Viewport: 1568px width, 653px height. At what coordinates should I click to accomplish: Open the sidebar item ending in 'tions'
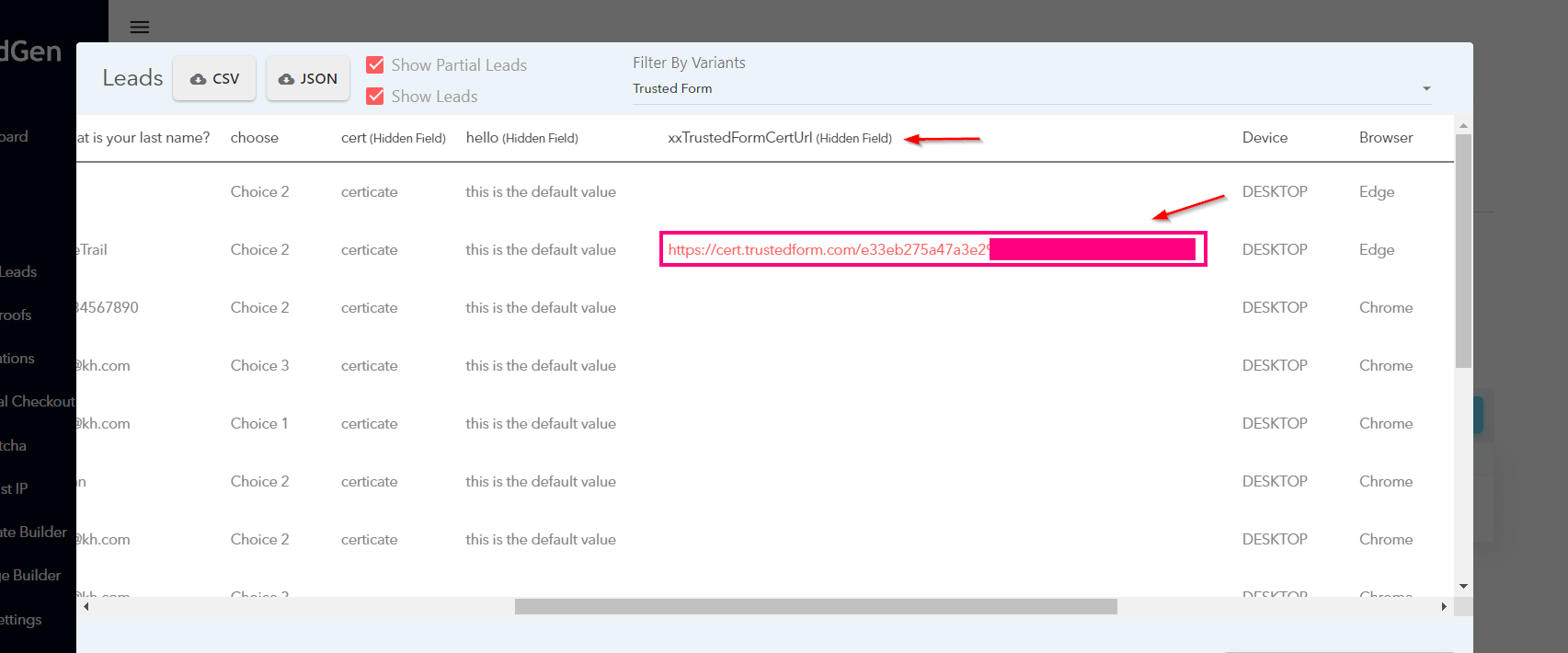tap(17, 358)
